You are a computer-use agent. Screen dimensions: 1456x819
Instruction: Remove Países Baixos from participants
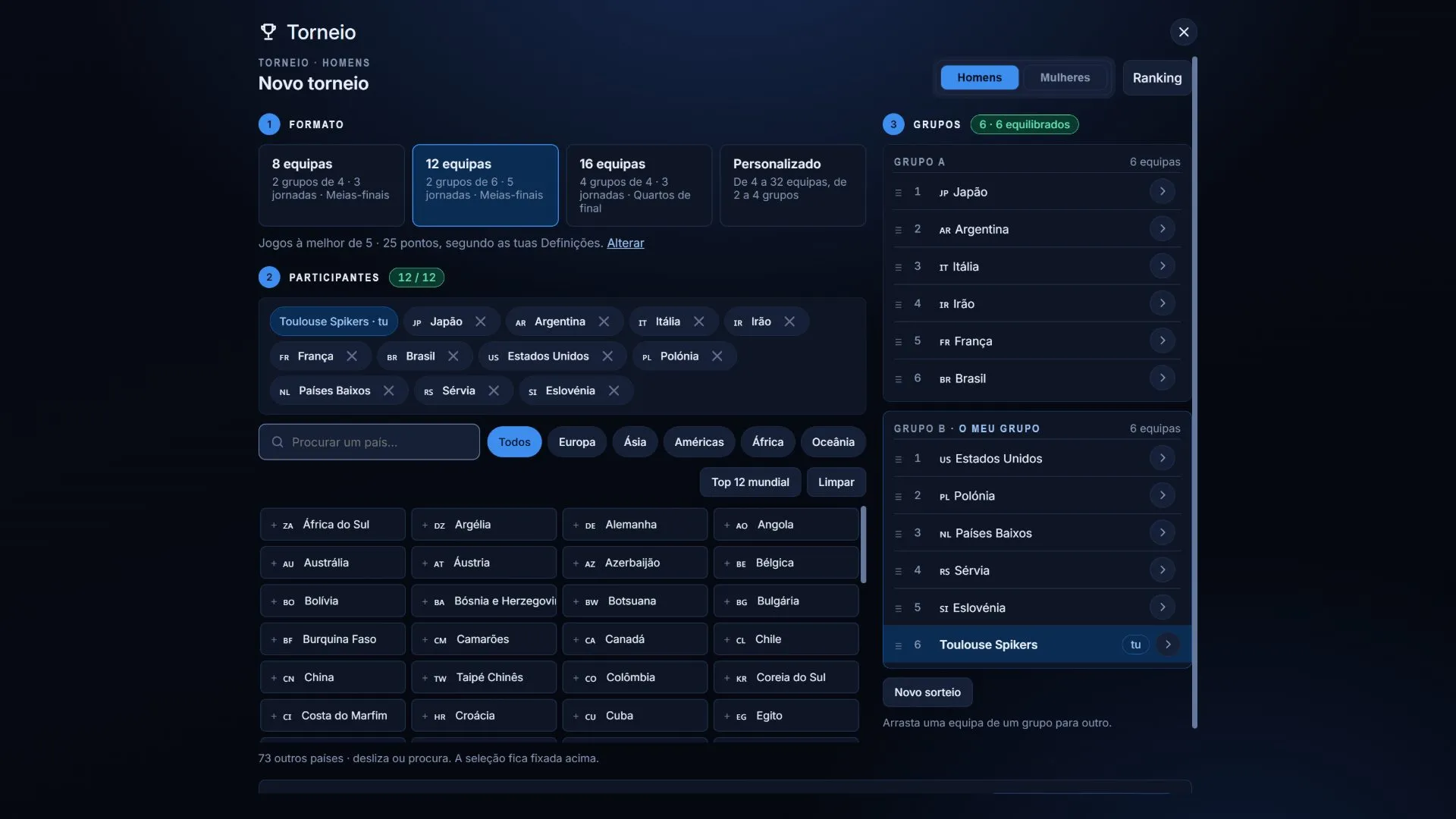(x=389, y=391)
